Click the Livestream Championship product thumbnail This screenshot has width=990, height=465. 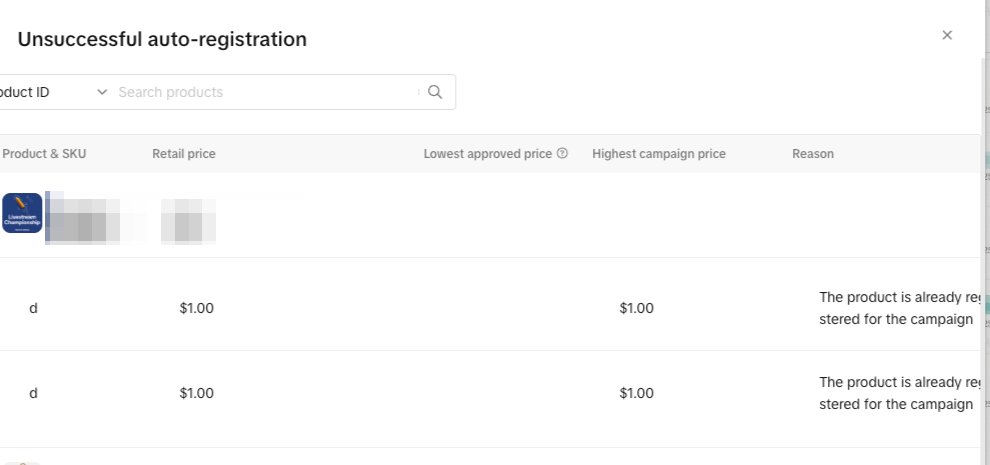pos(22,213)
